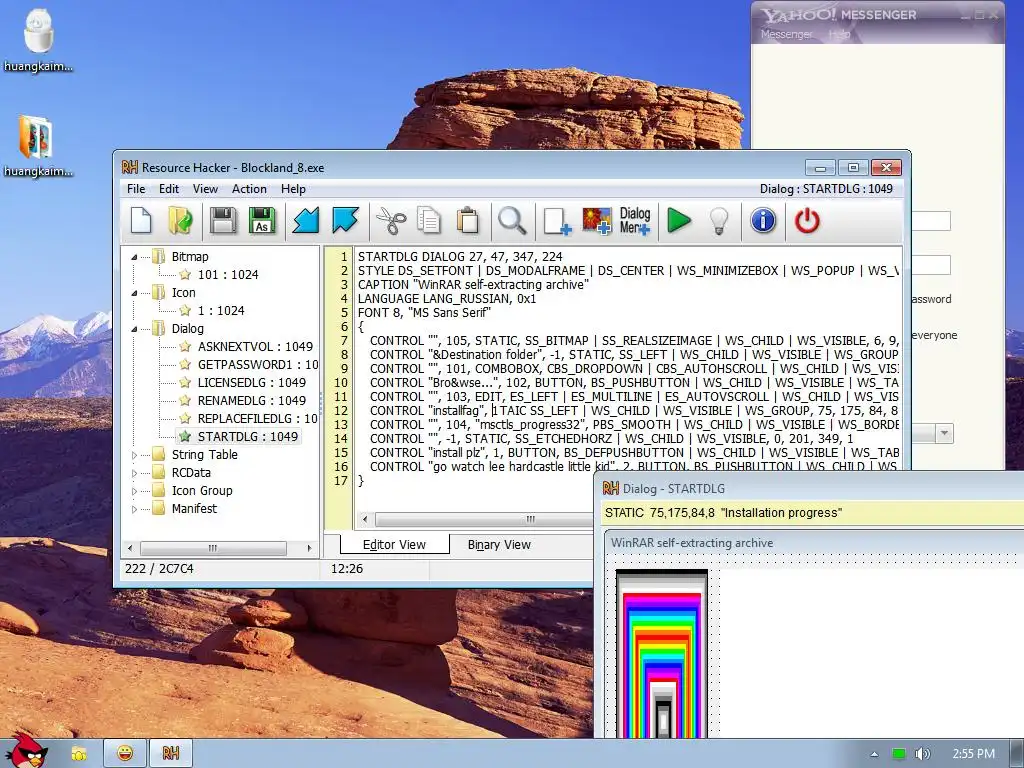Expand the Icon Group node
The height and width of the screenshot is (768, 1024).
[x=135, y=491]
